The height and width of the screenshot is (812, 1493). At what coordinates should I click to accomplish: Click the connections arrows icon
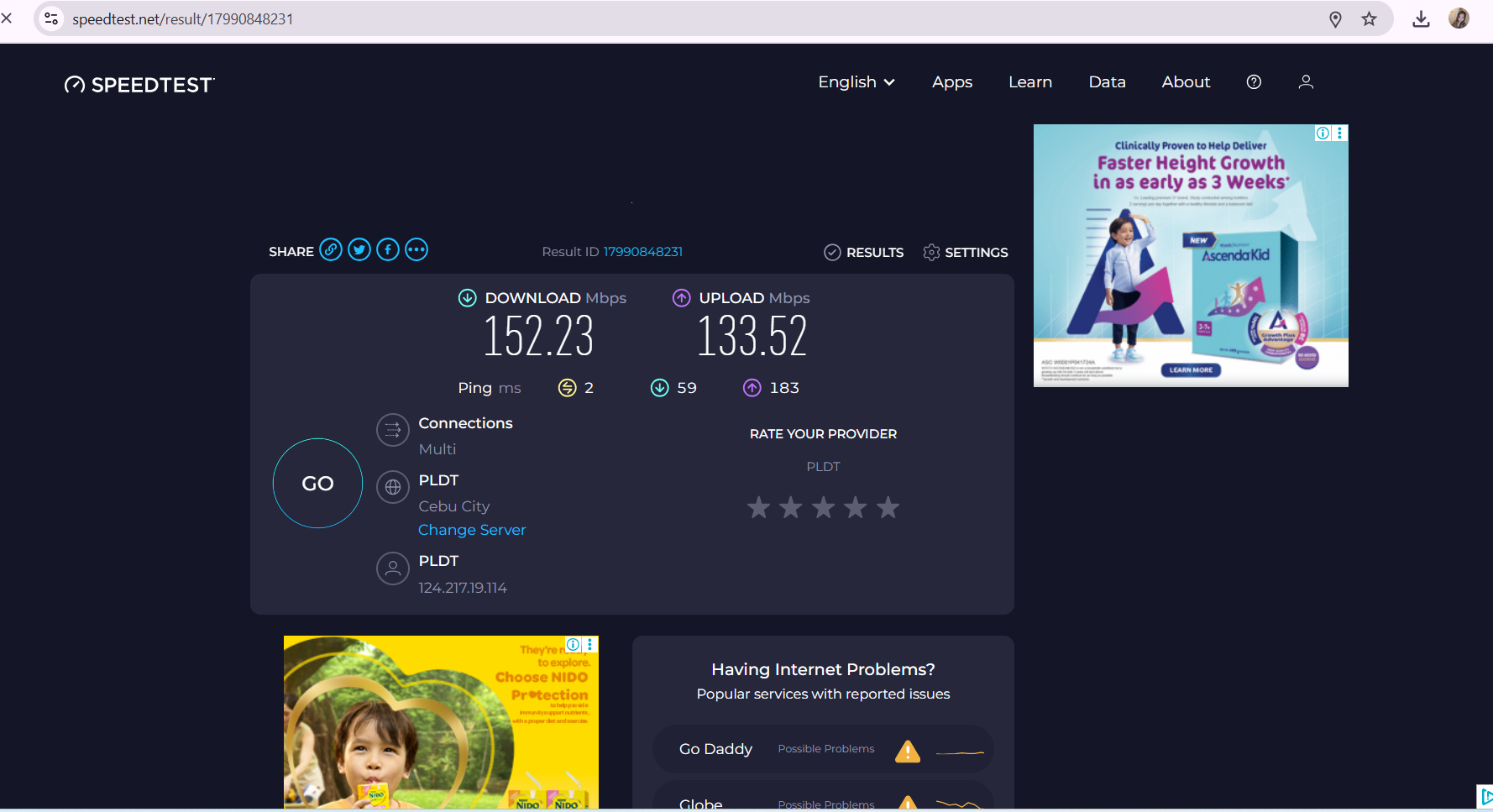392,431
